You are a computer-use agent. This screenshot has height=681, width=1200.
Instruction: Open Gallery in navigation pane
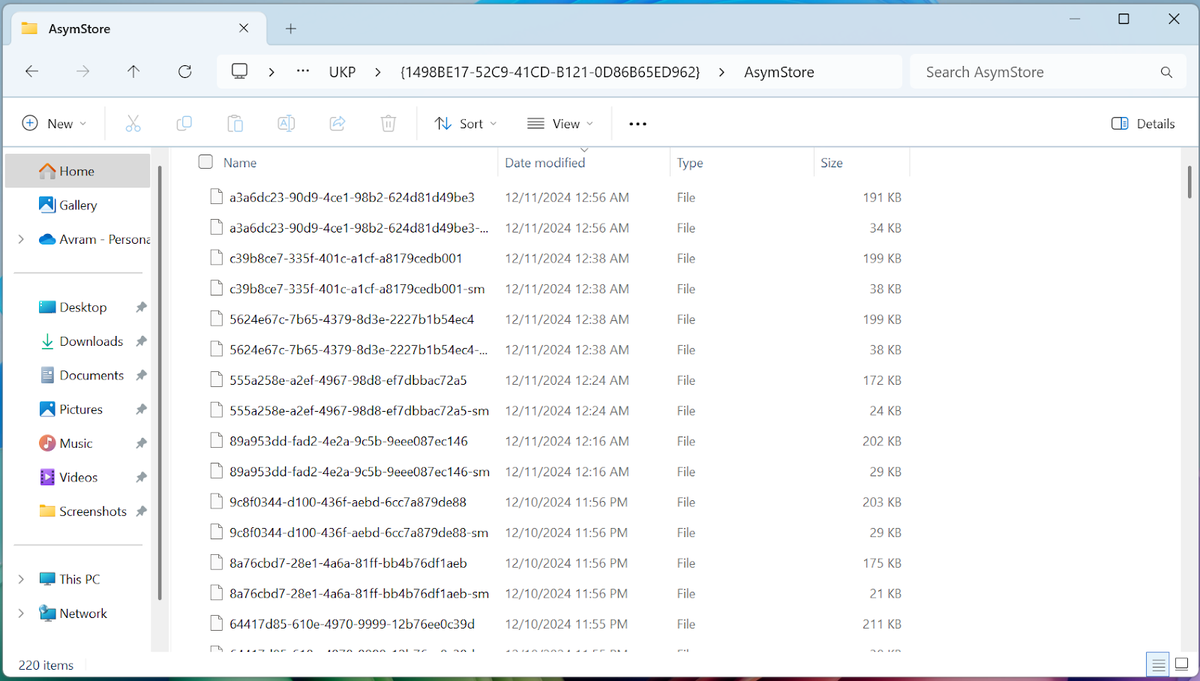78,205
